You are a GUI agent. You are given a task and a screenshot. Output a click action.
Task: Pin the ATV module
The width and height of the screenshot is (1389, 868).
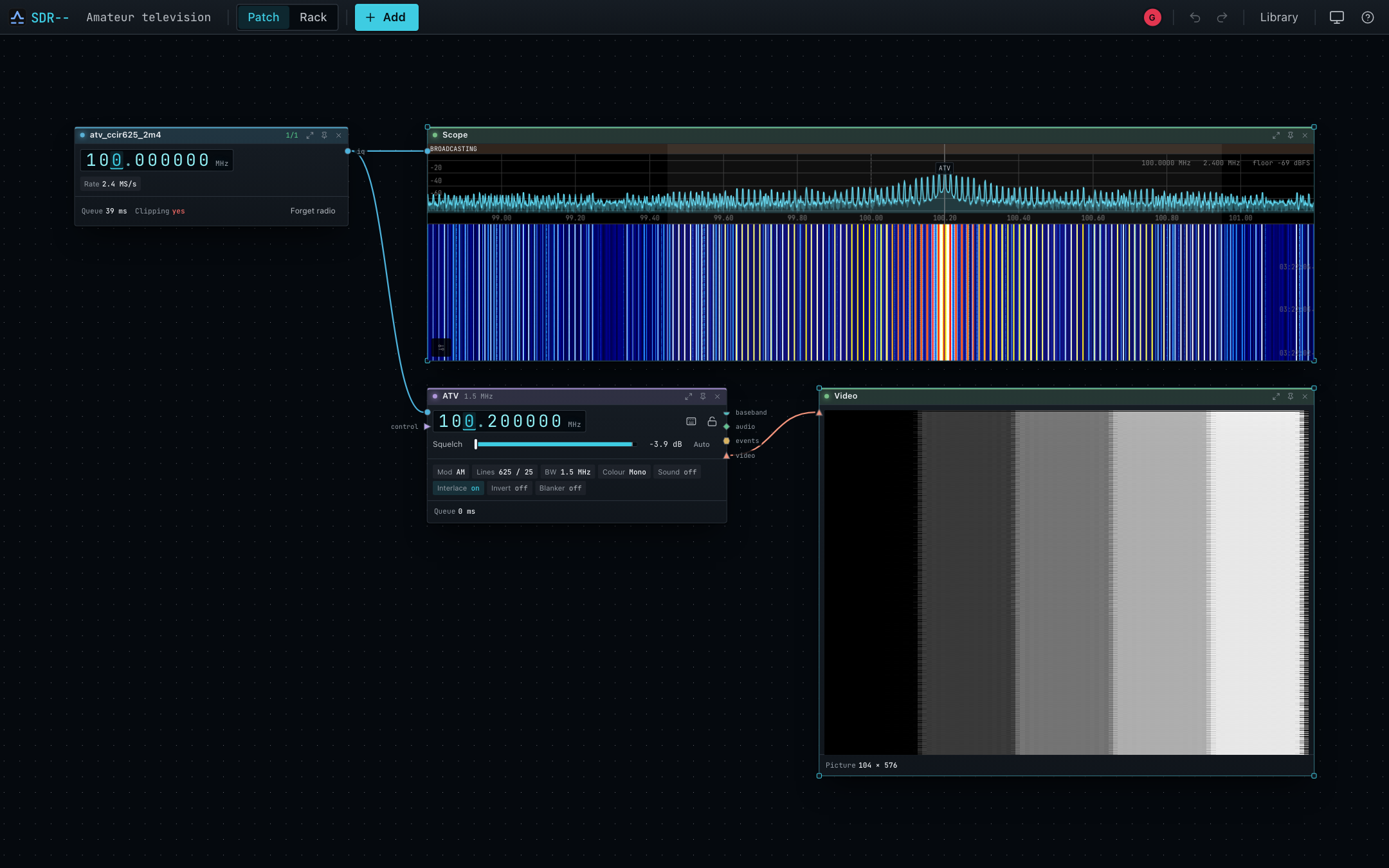(703, 397)
